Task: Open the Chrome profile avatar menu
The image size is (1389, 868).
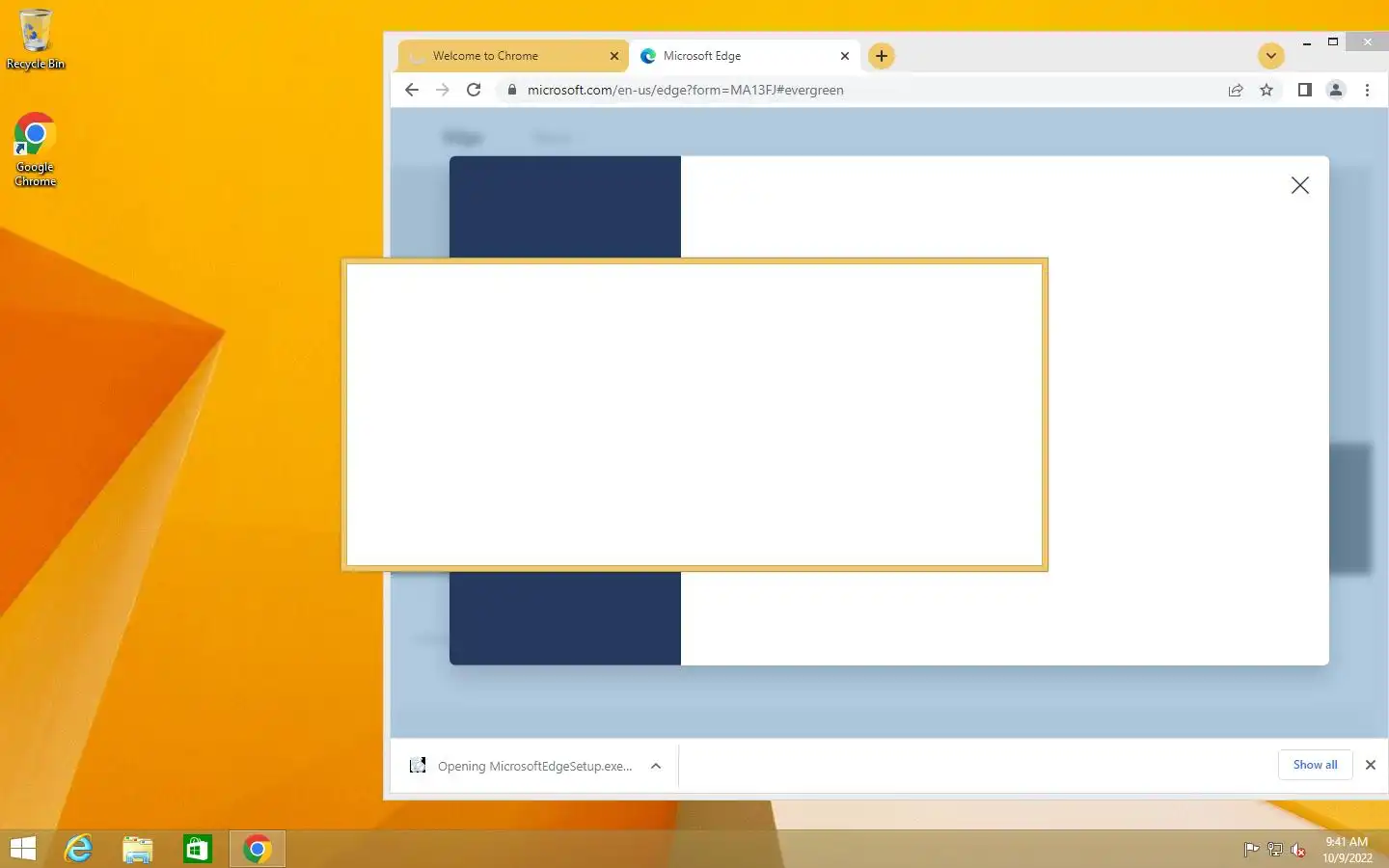Action: [1336, 90]
